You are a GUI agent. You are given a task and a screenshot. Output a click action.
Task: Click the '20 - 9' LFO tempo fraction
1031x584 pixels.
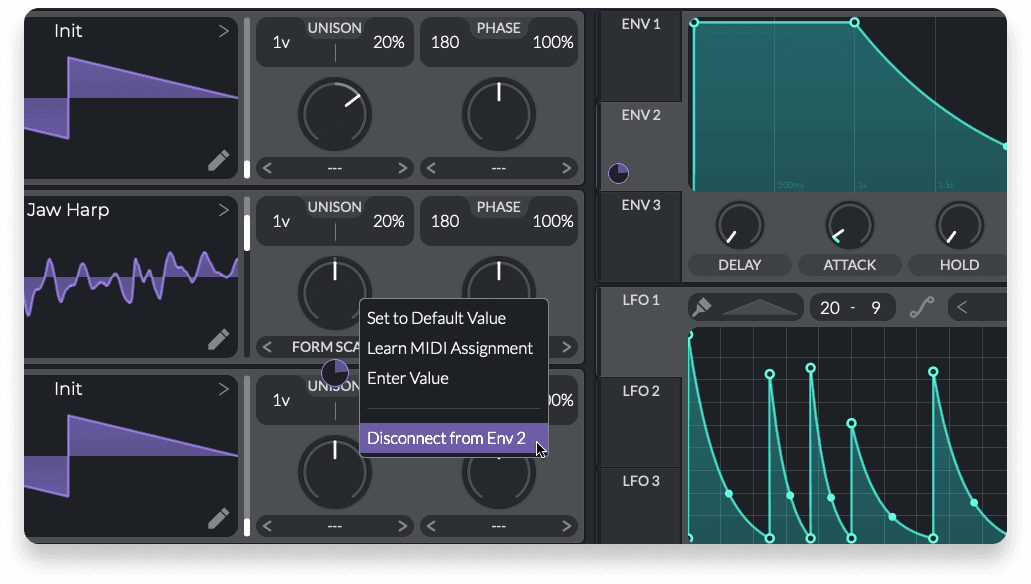coord(852,306)
